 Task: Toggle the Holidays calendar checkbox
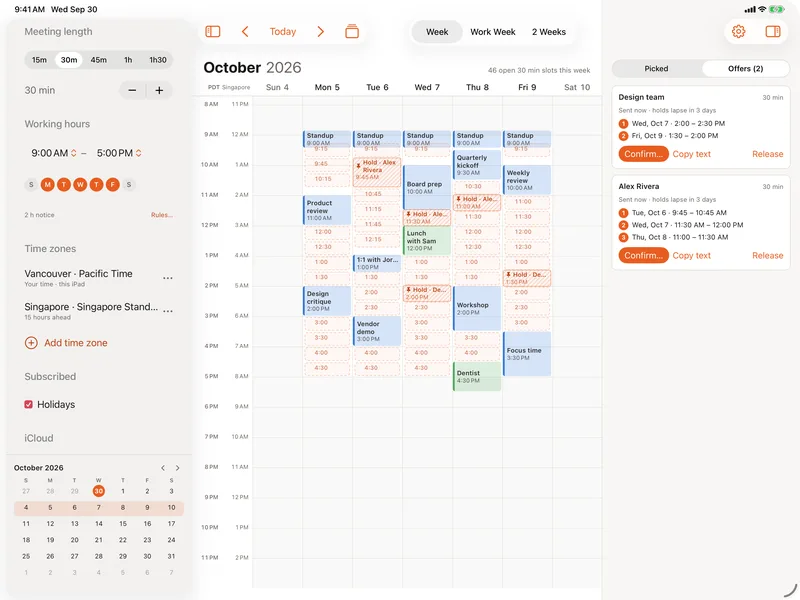pos(29,405)
